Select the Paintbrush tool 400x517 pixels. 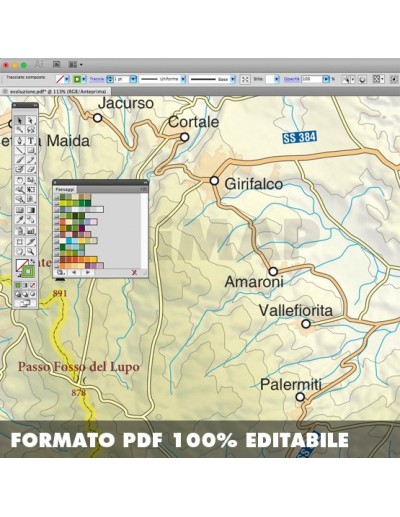pos(20,160)
